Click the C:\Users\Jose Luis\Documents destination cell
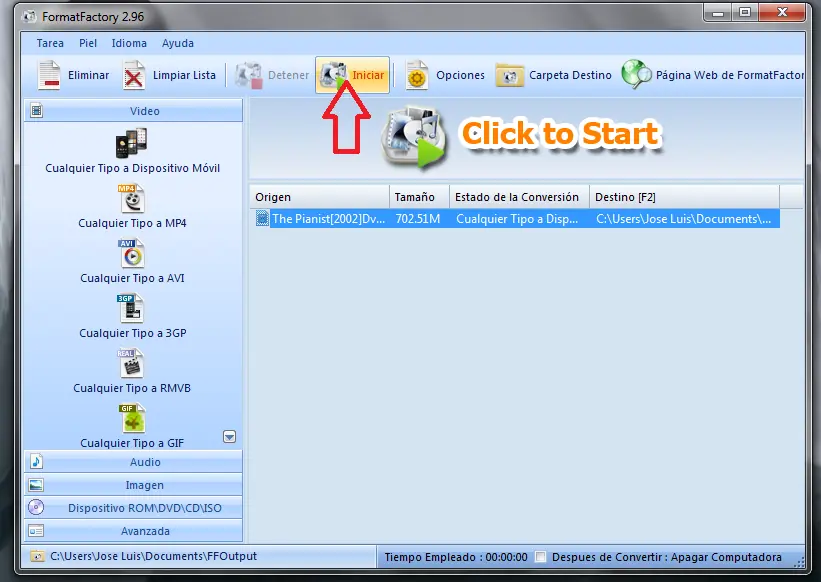The height and width of the screenshot is (582, 821). click(x=683, y=219)
